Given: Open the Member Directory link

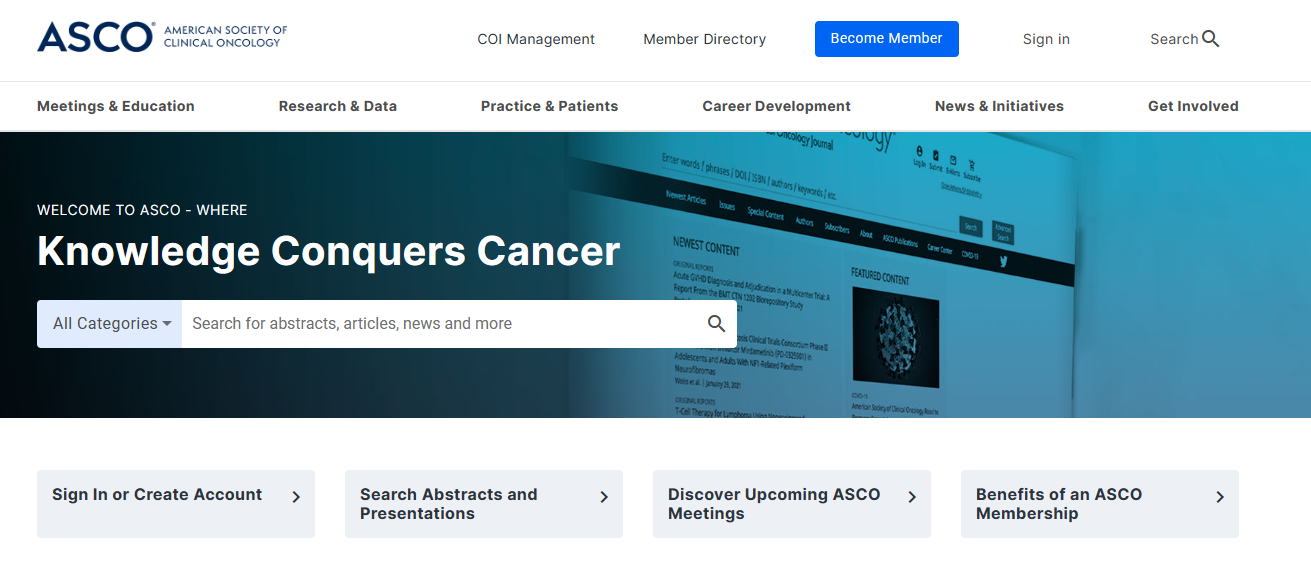Looking at the screenshot, I should [705, 39].
